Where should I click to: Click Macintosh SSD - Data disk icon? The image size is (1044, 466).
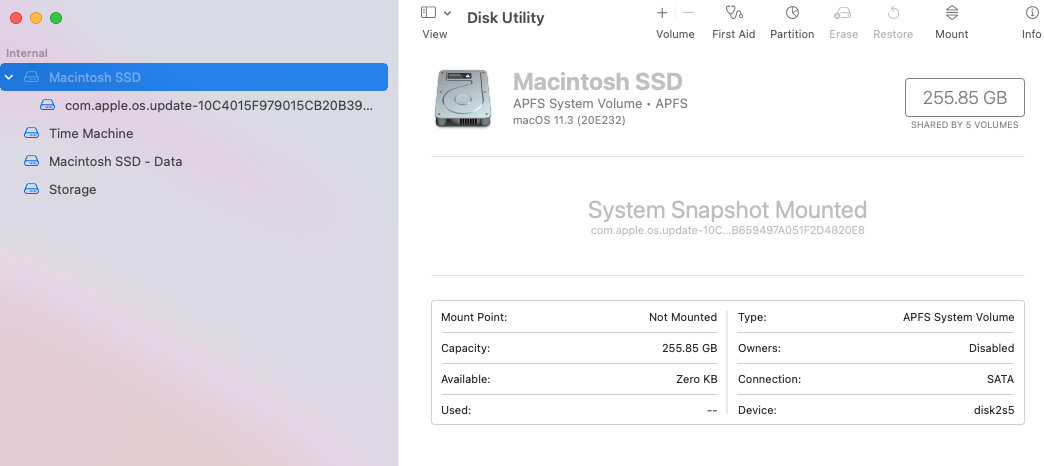click(x=31, y=161)
